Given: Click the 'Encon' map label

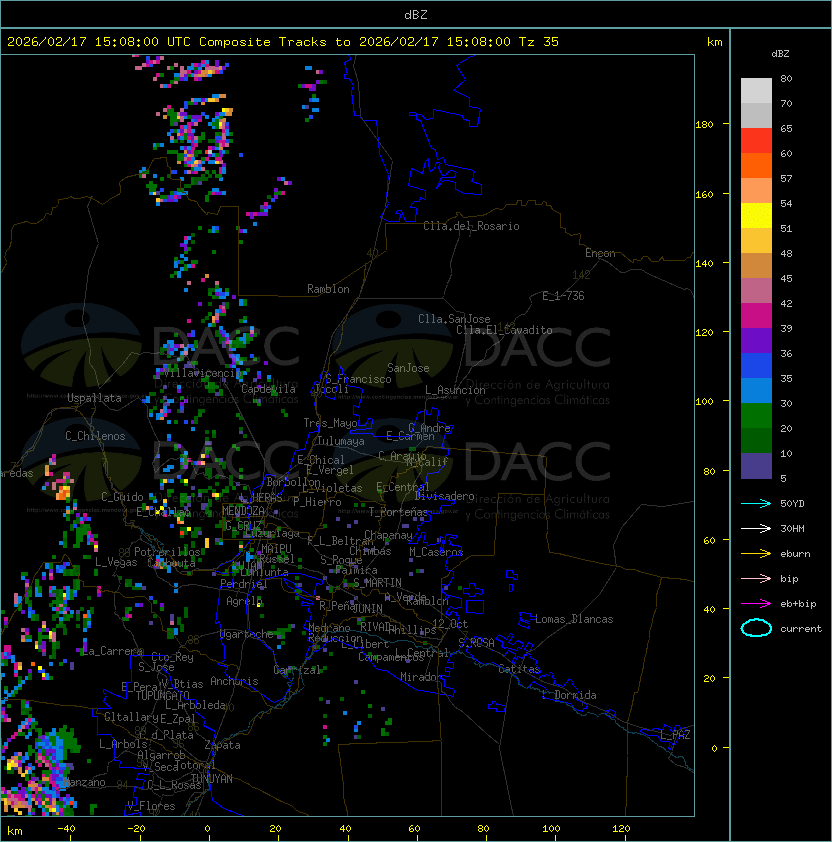Looking at the screenshot, I should 600,253.
